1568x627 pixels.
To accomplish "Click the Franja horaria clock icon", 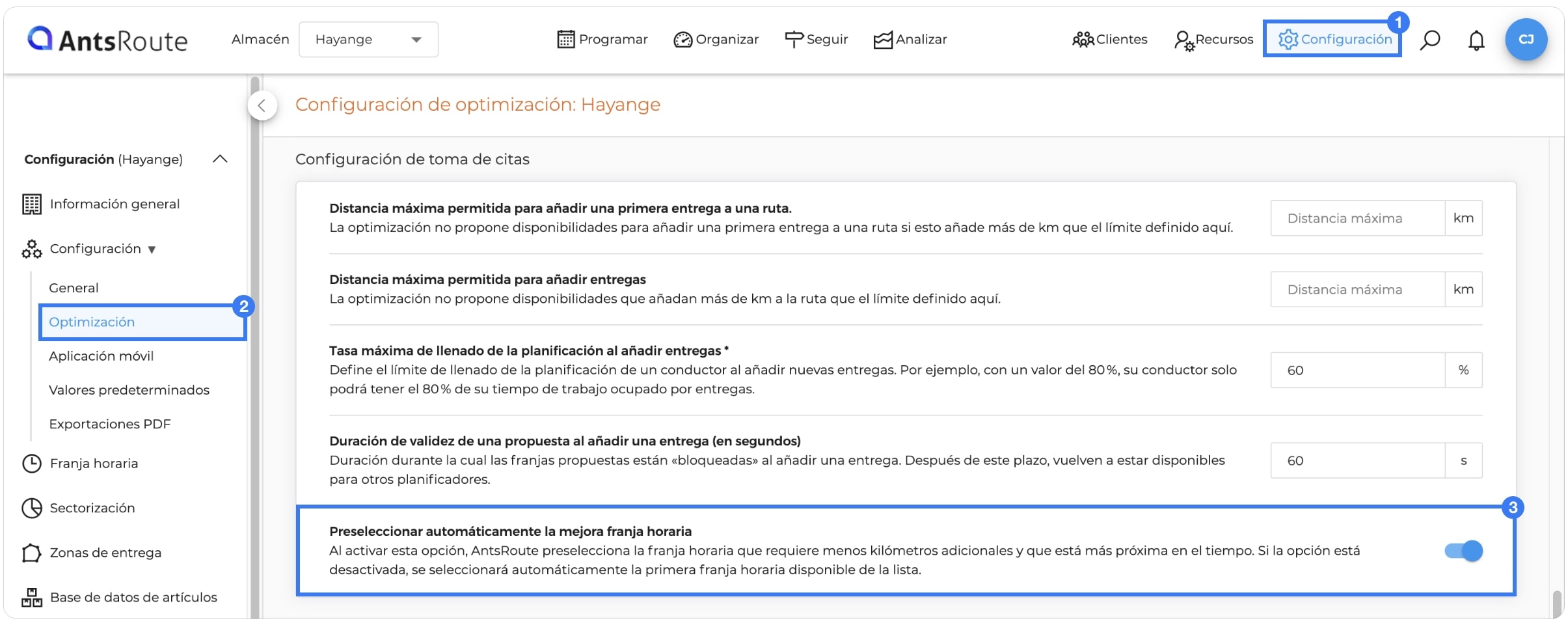I will point(32,464).
